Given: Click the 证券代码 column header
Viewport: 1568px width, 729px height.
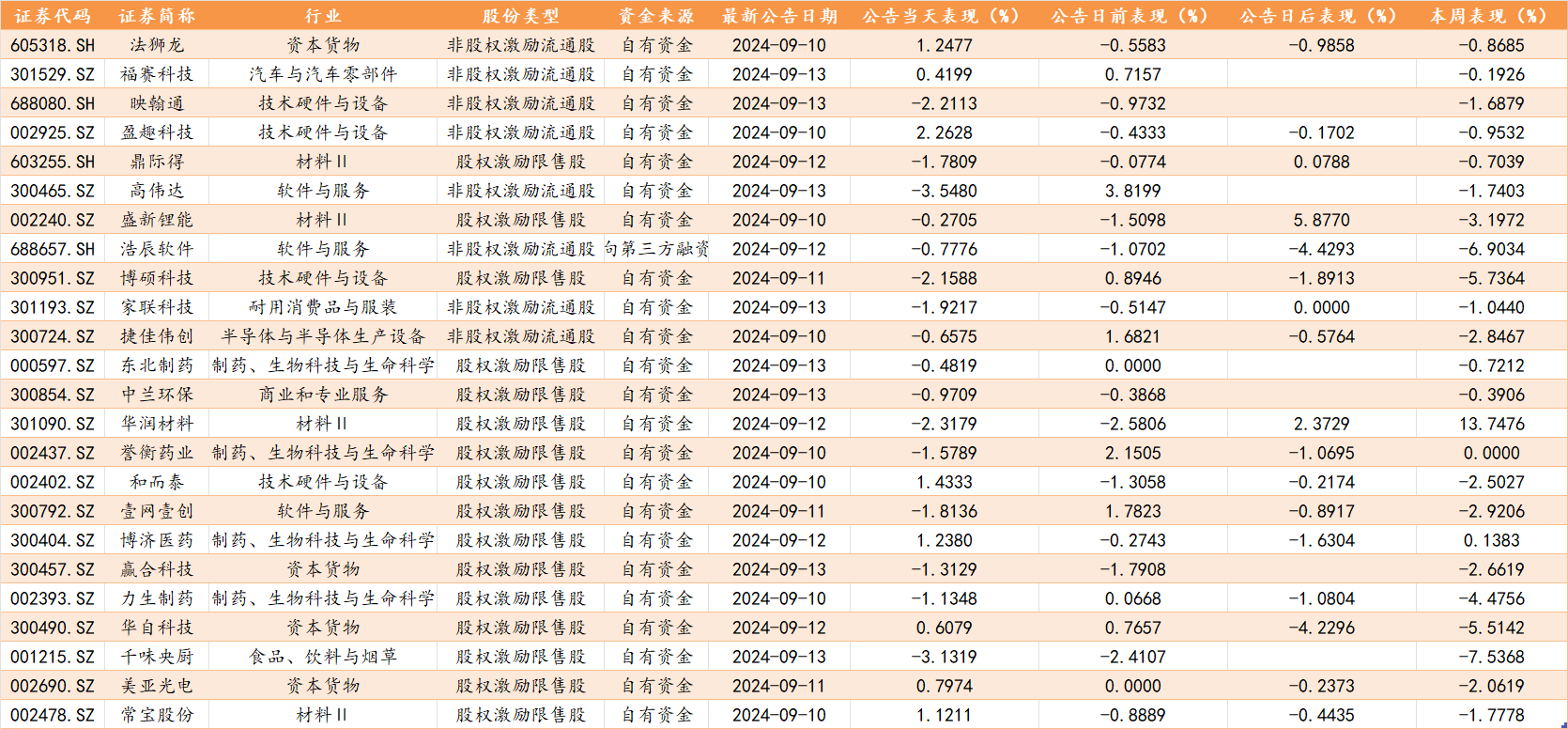Looking at the screenshot, I should (x=53, y=16).
